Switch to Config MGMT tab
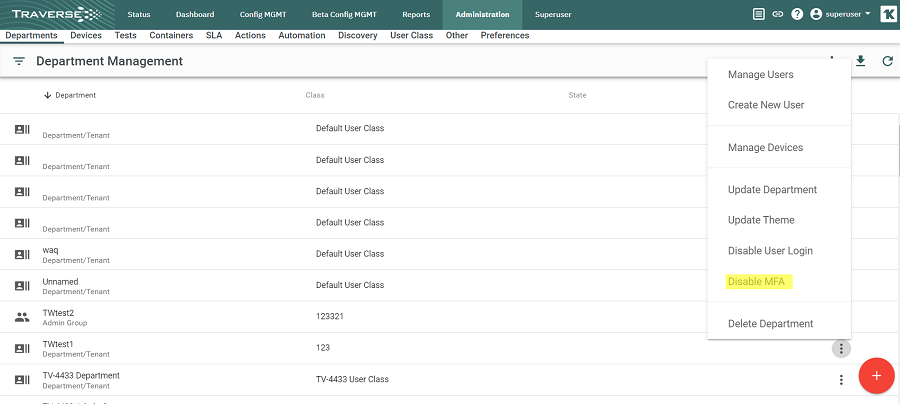This screenshot has height=404, width=900. pos(263,14)
